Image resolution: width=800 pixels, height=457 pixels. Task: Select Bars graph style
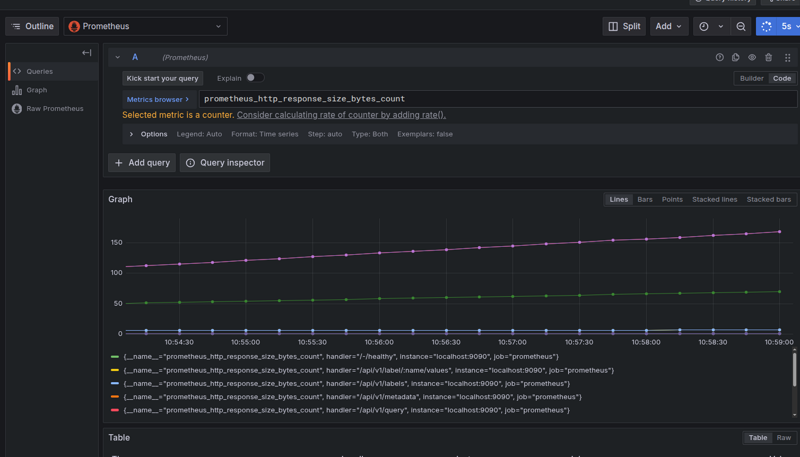(x=645, y=199)
